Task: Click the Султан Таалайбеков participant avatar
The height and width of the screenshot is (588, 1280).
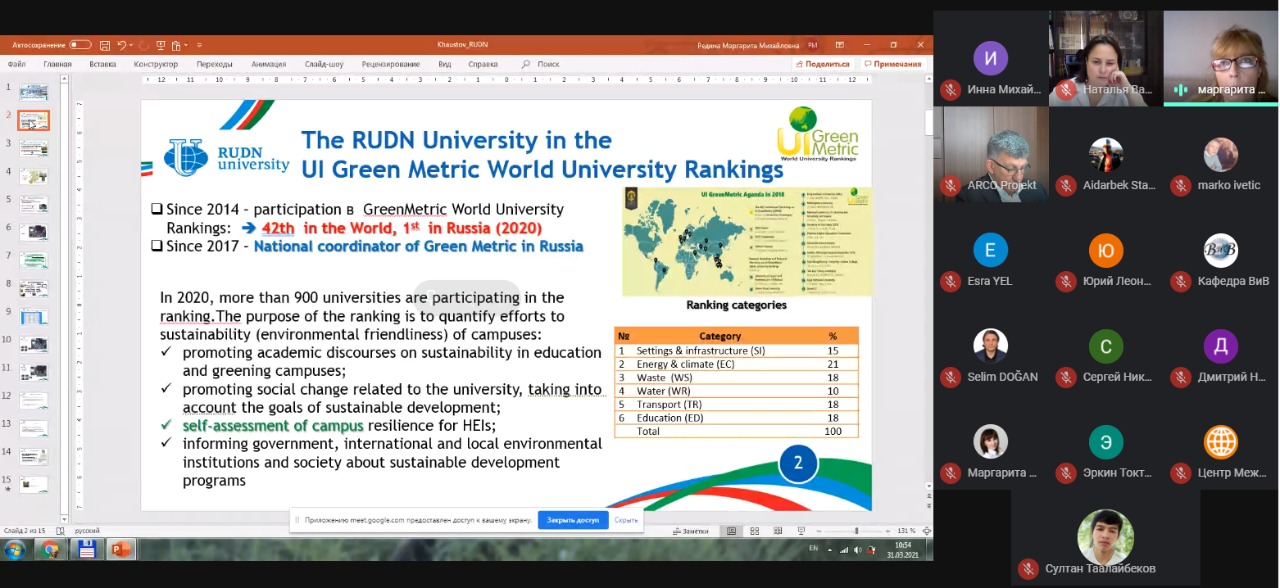Action: pos(1105,537)
